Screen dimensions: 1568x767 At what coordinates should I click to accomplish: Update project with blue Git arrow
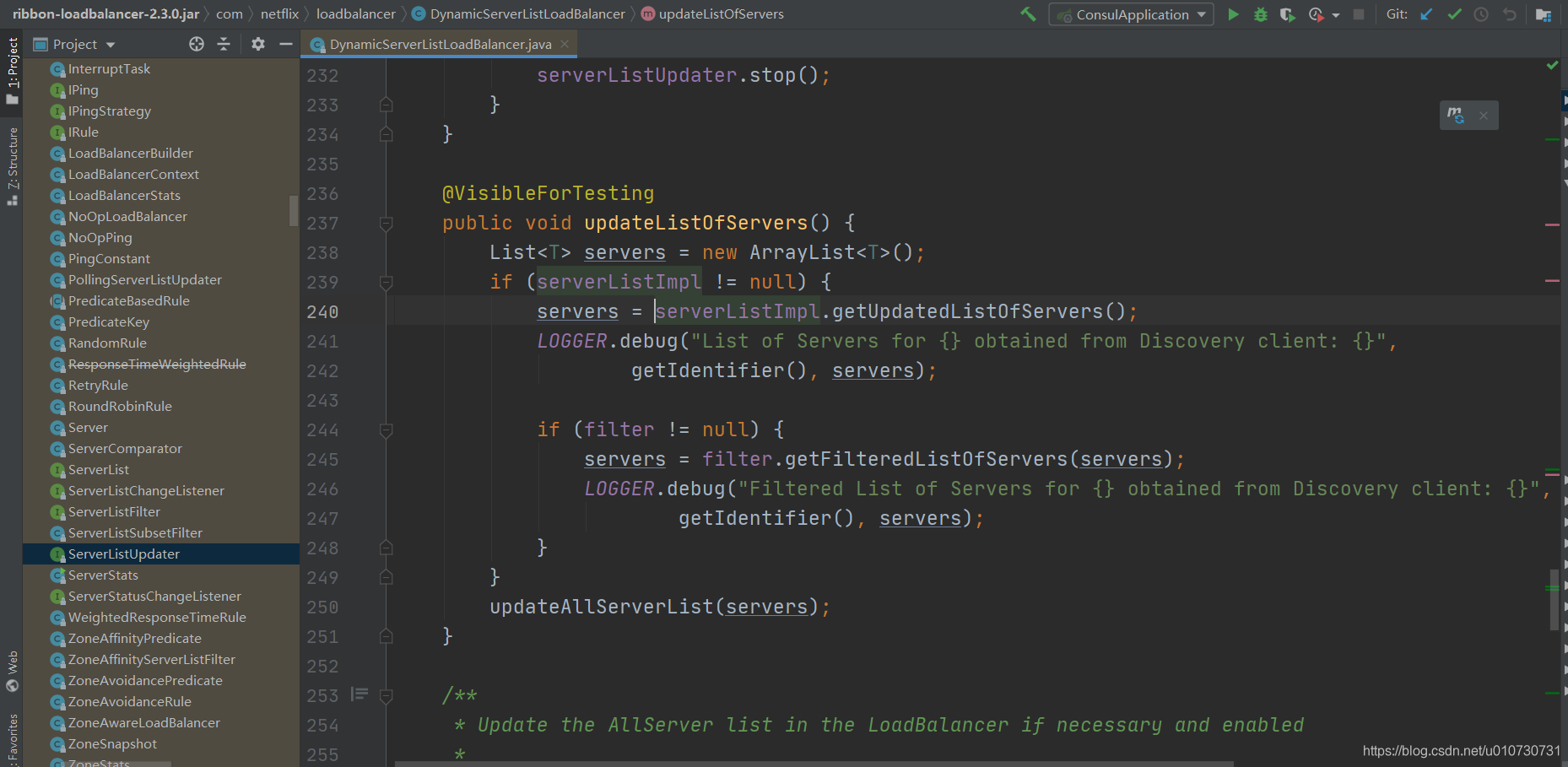point(1426,14)
